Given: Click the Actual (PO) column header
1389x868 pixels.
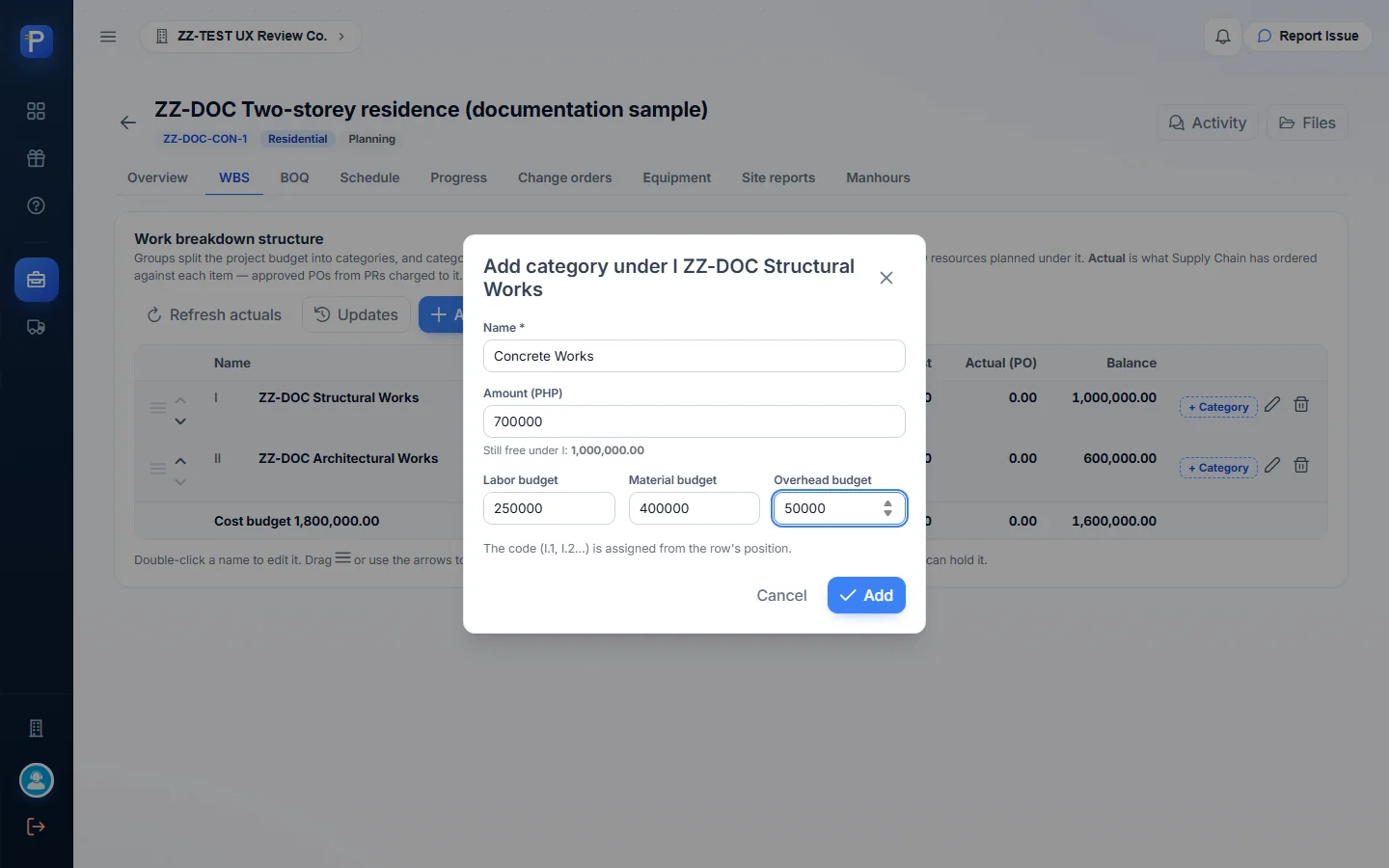Looking at the screenshot, I should tap(1001, 363).
